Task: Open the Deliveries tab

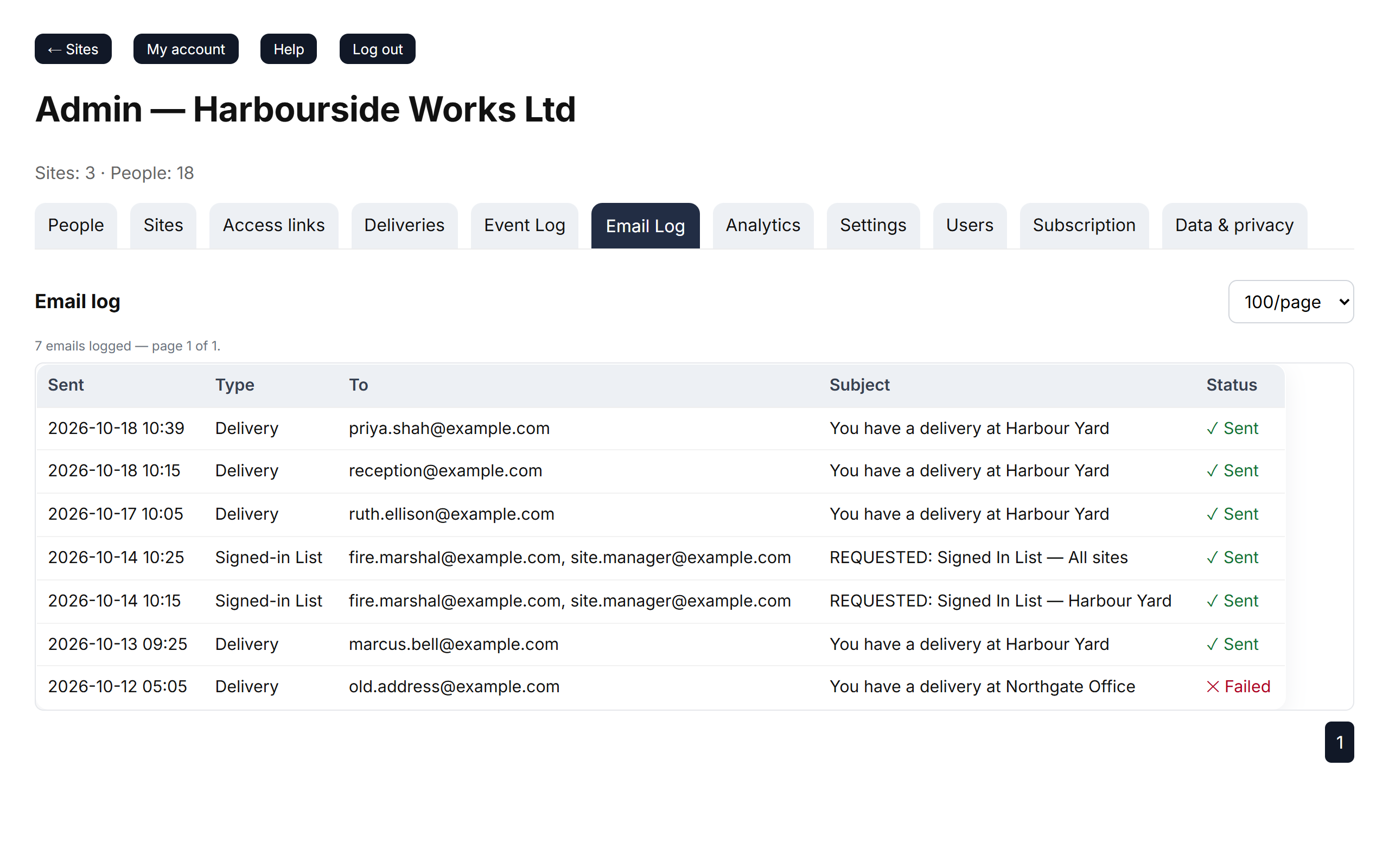Action: (x=404, y=225)
